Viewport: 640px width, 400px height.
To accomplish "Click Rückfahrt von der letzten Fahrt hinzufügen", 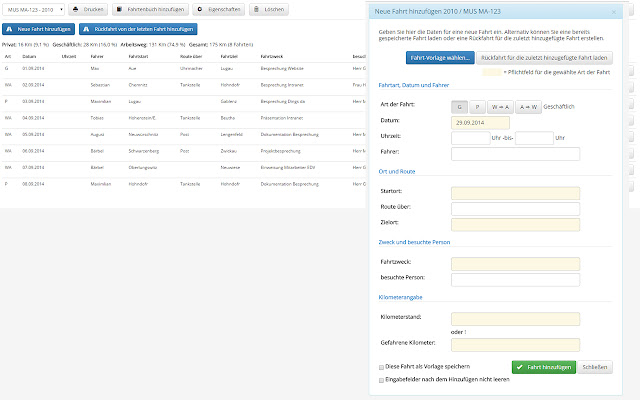I will (138, 29).
